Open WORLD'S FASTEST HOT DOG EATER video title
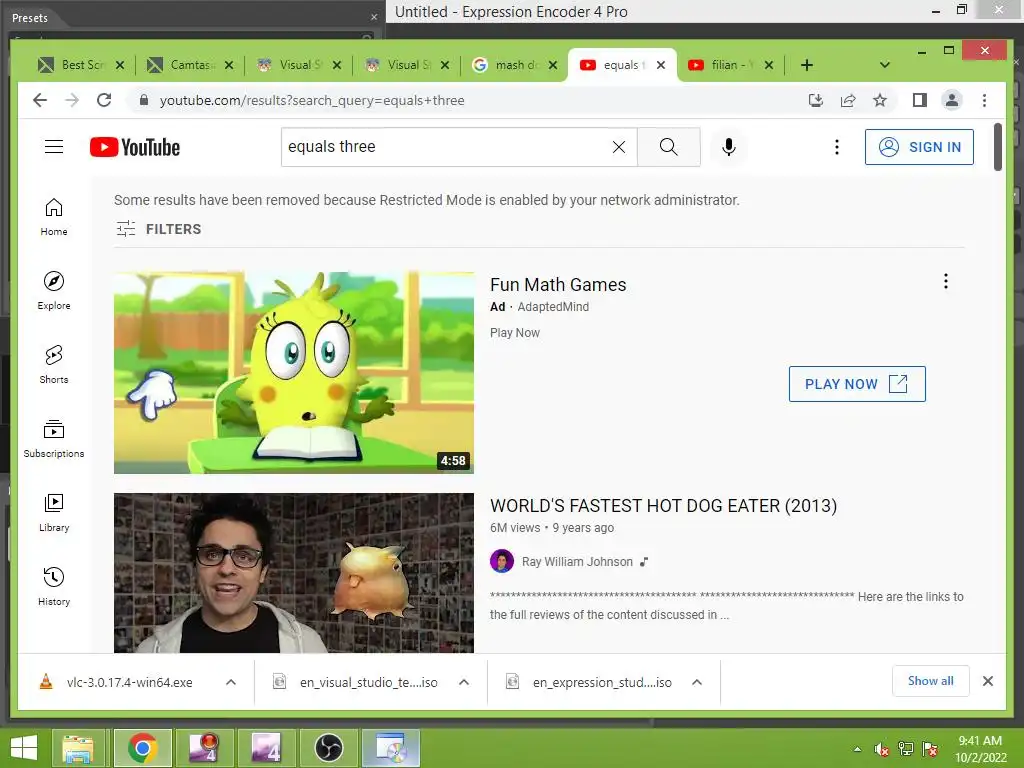The width and height of the screenshot is (1024, 768). point(664,506)
